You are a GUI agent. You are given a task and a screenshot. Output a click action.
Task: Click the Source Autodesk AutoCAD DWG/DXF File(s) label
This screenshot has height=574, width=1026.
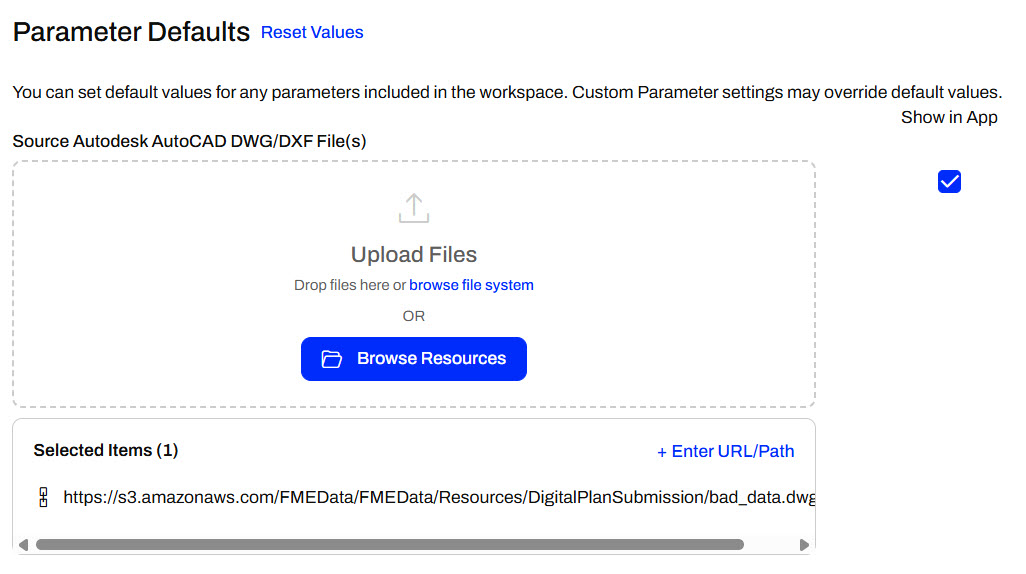pyautogui.click(x=189, y=141)
